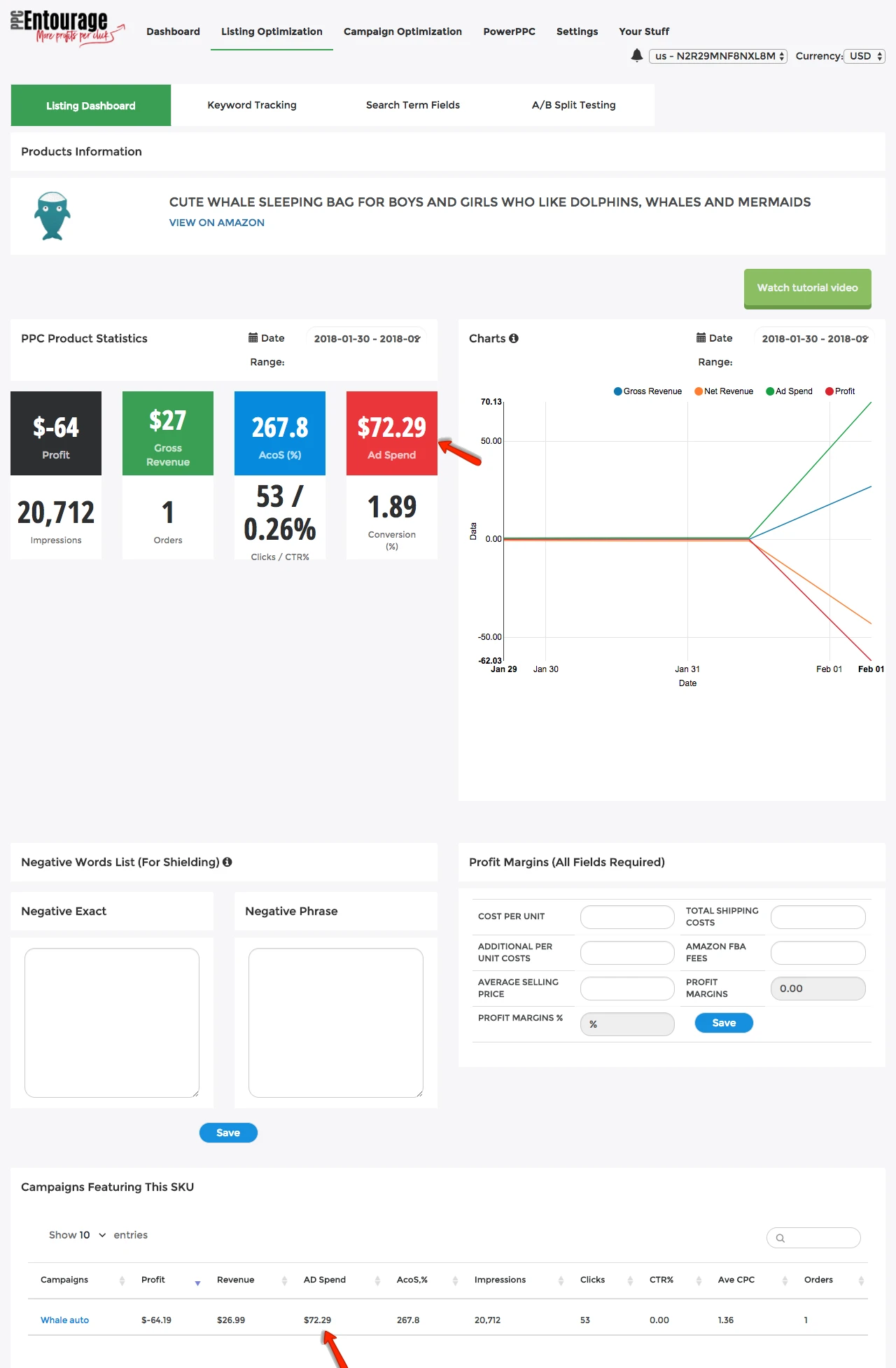Open Charts date range picker
896x1368 pixels.
pos(814,338)
